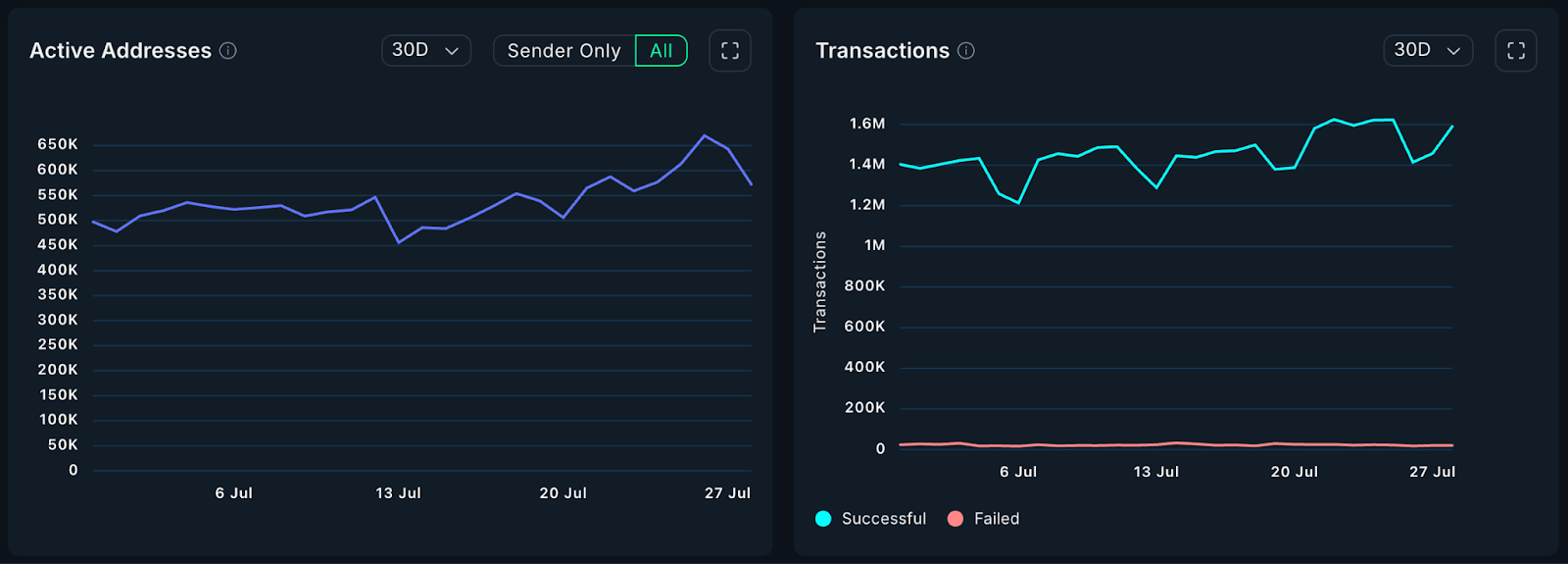Click the red Failed legend dot
This screenshot has height=564, width=1568.
tap(955, 519)
